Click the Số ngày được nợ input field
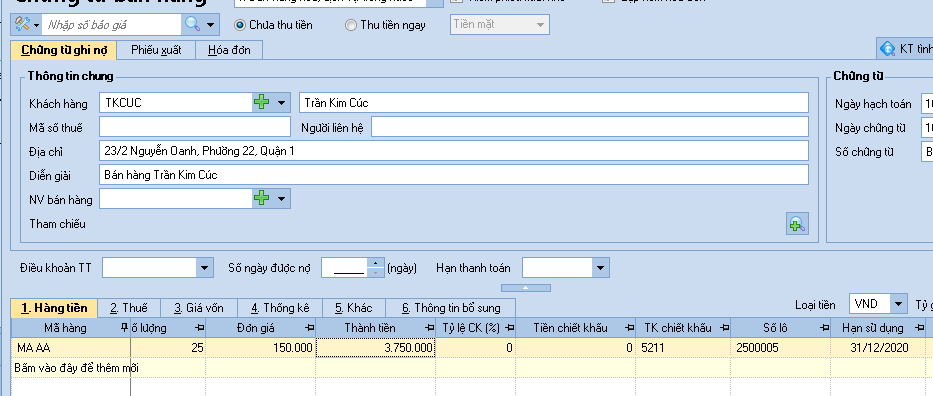 pyautogui.click(x=345, y=268)
